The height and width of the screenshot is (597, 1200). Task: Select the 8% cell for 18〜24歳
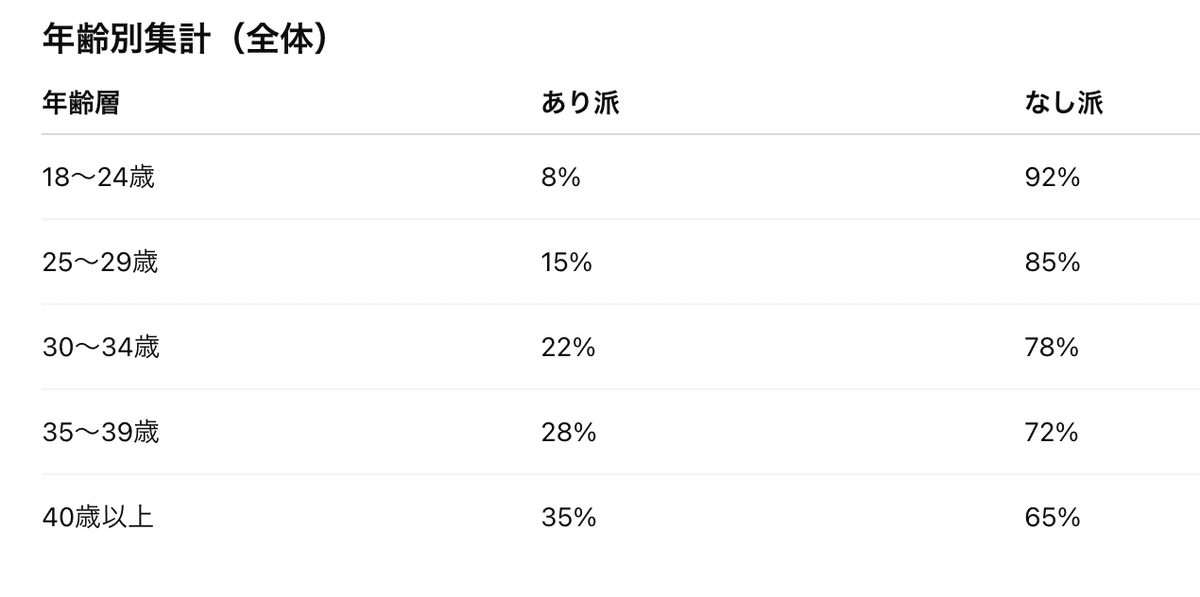coord(561,178)
